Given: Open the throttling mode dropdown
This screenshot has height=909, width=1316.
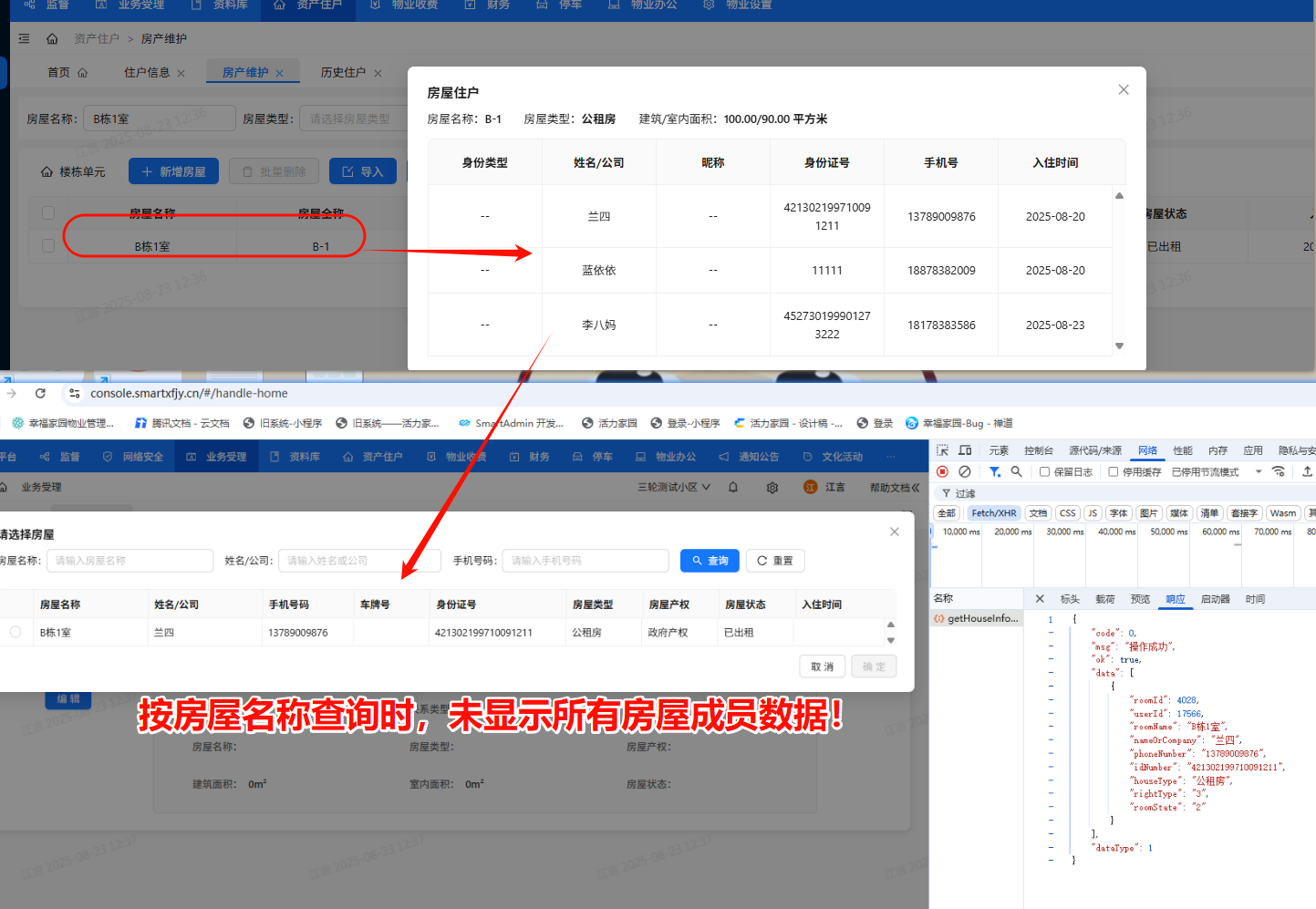Looking at the screenshot, I should pos(1258,472).
